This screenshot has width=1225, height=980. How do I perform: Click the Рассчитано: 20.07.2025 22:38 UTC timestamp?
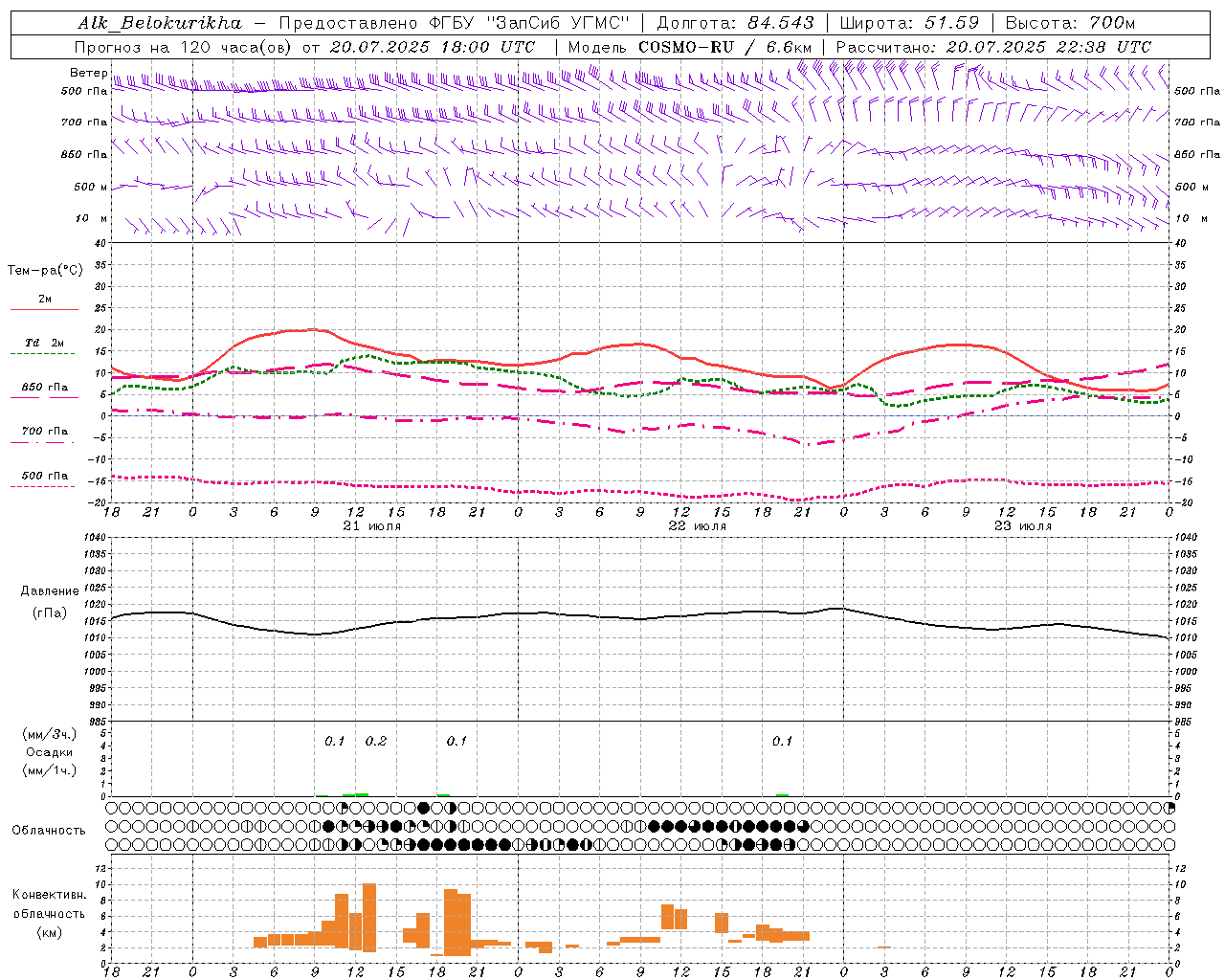[x=993, y=47]
